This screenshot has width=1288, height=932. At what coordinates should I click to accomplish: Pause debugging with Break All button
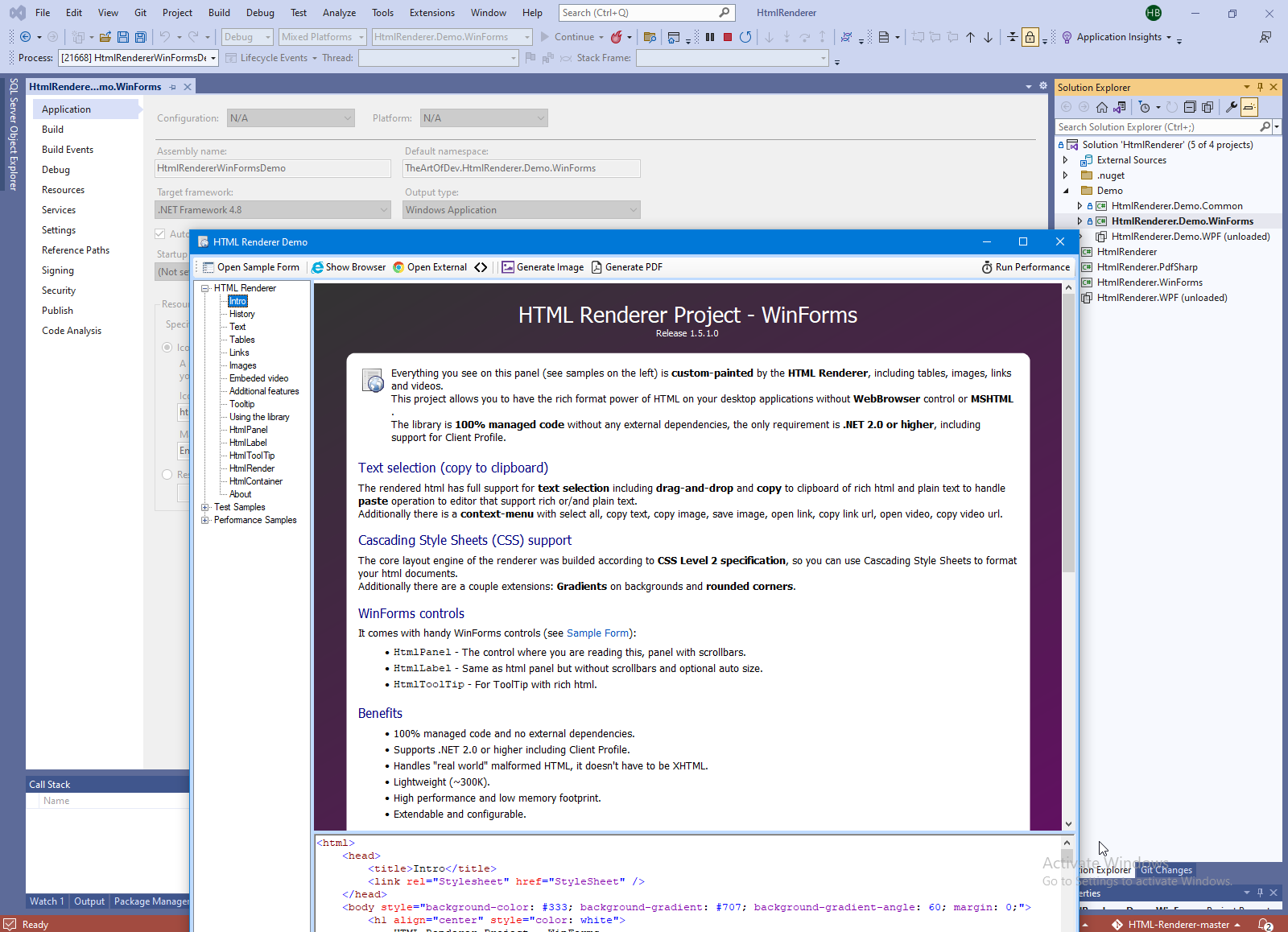tap(710, 37)
